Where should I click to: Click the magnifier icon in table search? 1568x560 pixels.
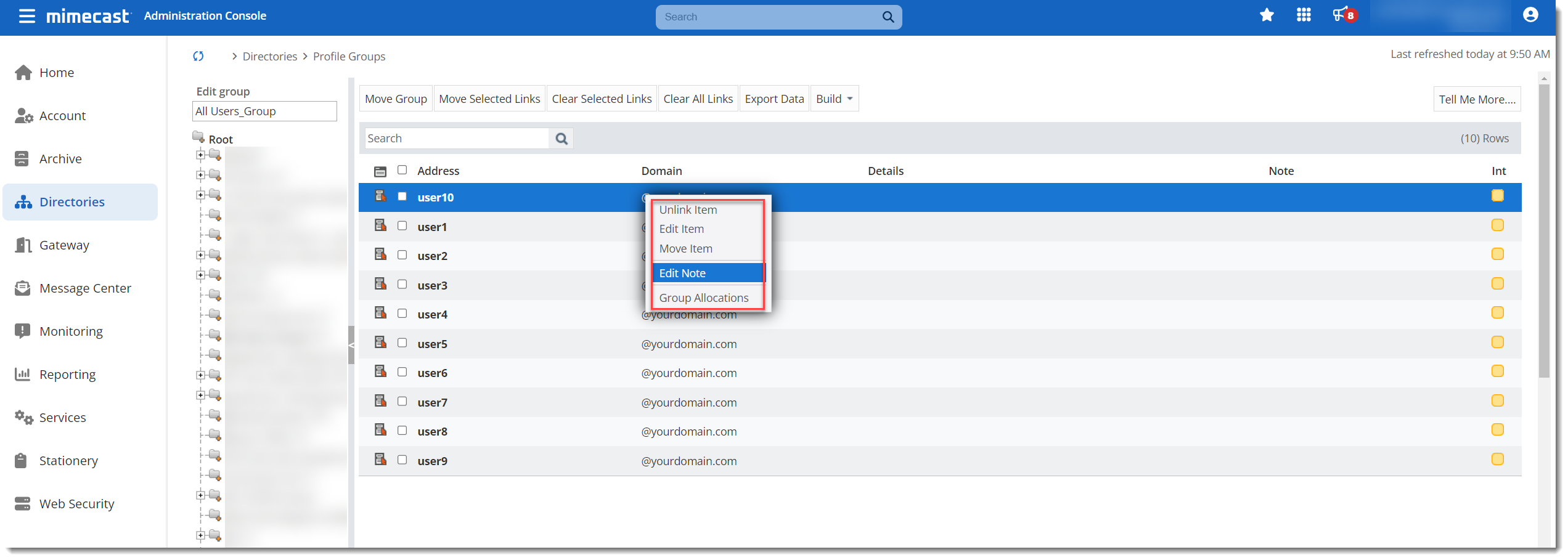[561, 139]
